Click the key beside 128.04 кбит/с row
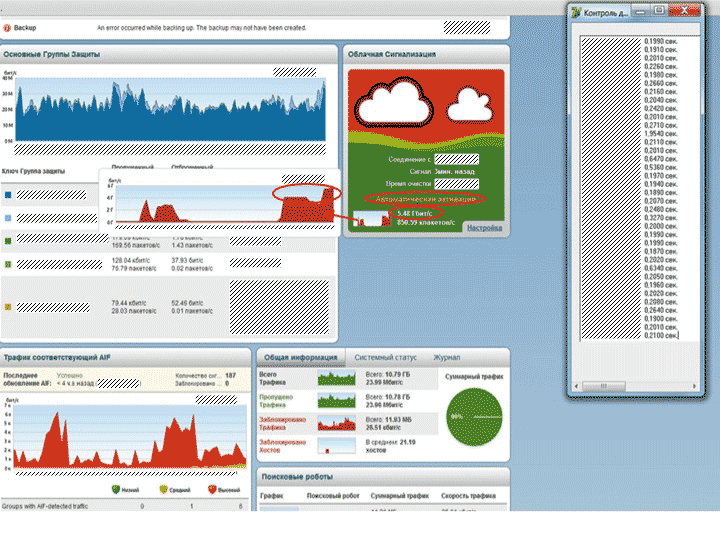The image size is (720, 540). [x=8, y=264]
